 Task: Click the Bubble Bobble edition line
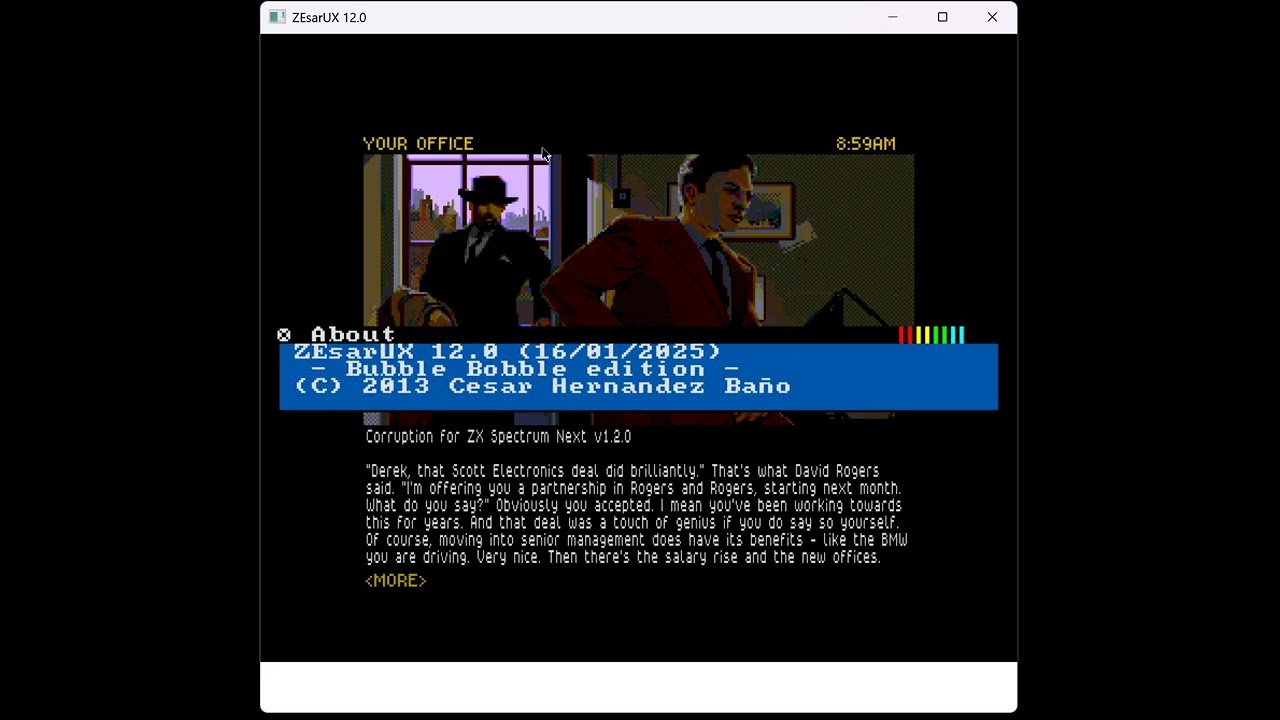coord(525,369)
